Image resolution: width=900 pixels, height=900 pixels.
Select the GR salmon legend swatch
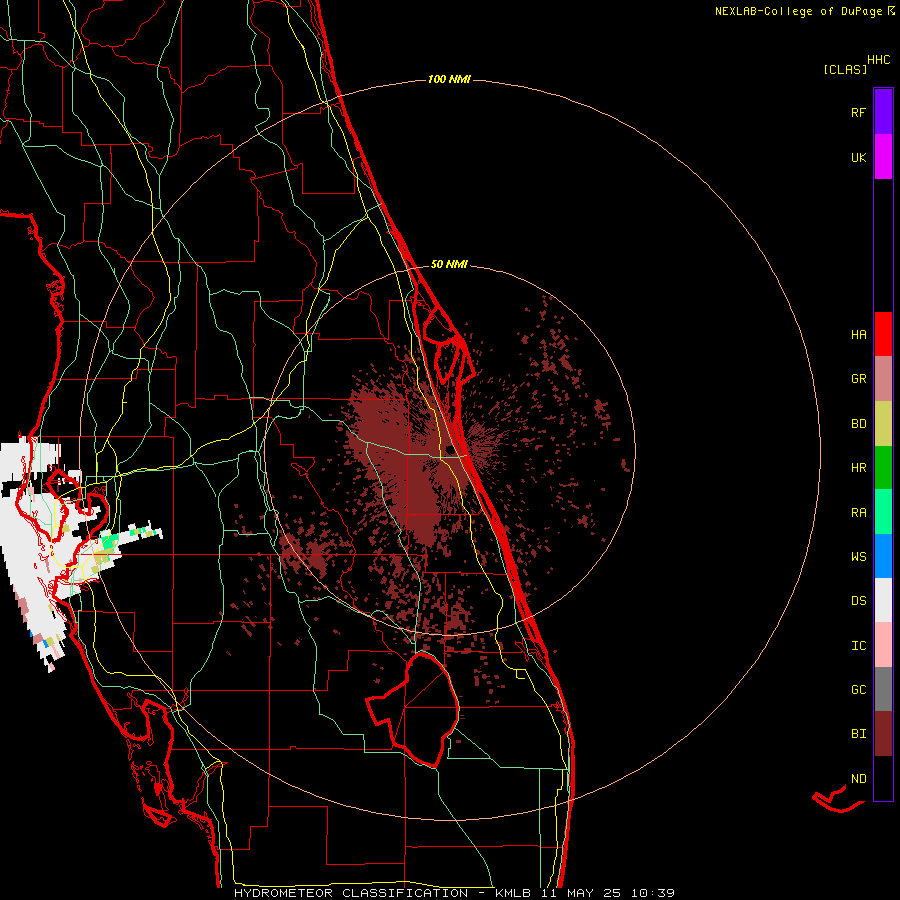(883, 378)
